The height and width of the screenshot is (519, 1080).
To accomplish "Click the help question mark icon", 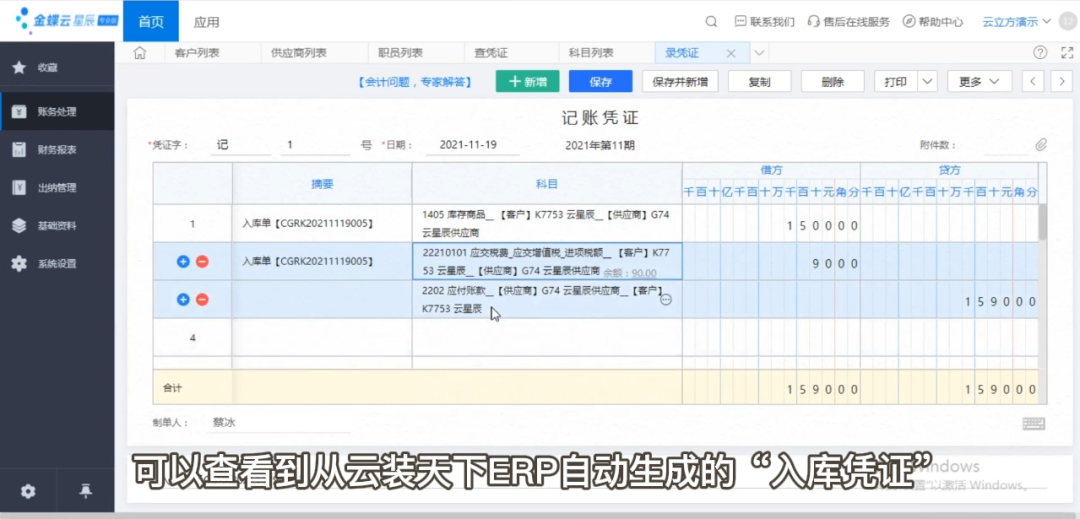I will (x=1040, y=53).
